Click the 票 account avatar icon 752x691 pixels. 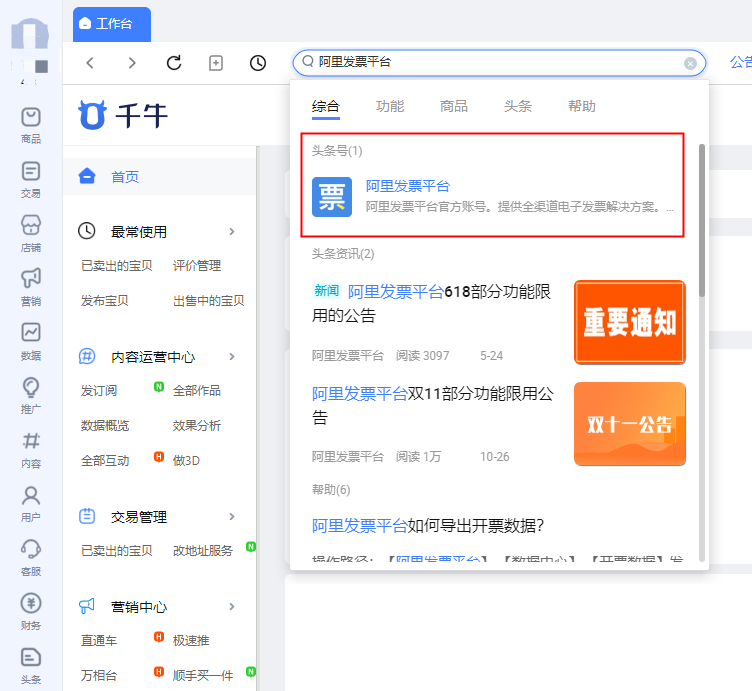332,197
